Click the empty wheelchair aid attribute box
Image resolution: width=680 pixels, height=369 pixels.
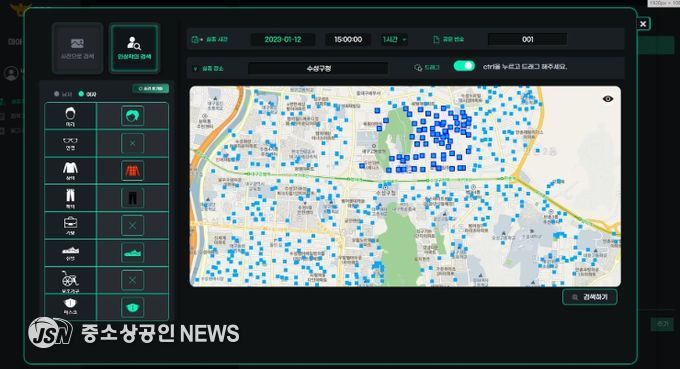coord(132,280)
